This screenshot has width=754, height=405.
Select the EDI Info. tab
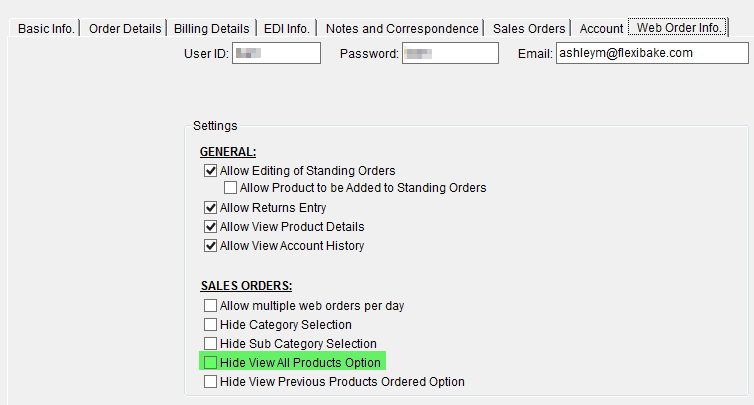coord(287,28)
